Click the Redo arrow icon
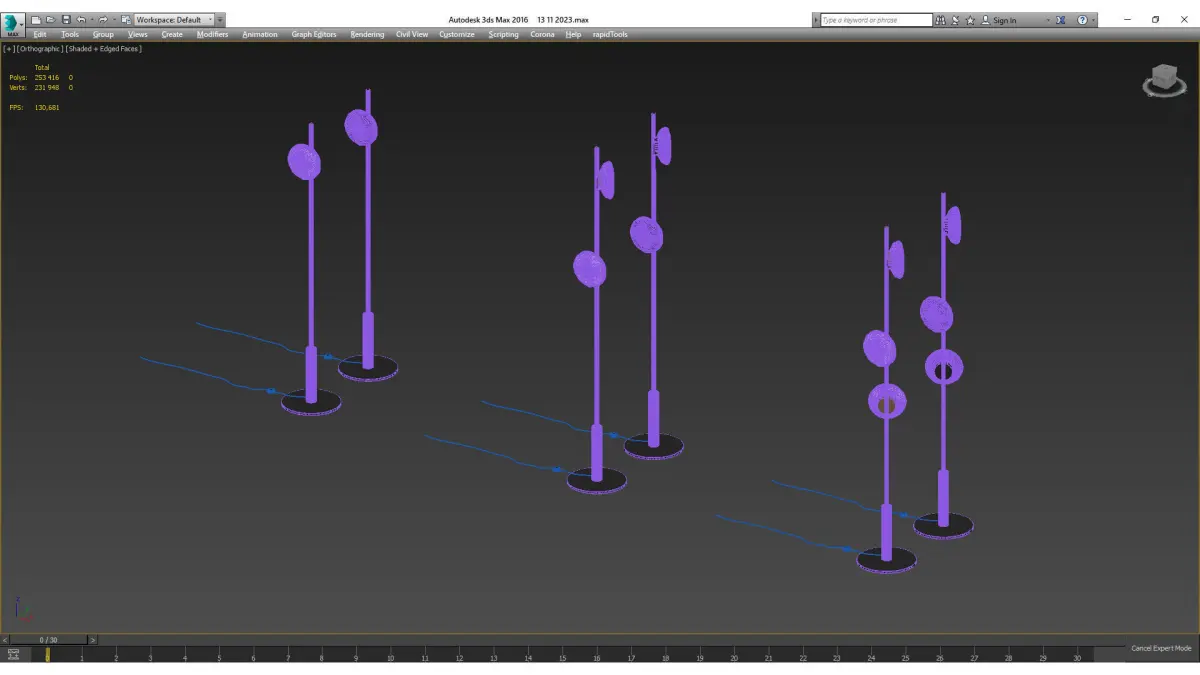This screenshot has height=675, width=1200. (x=103, y=19)
